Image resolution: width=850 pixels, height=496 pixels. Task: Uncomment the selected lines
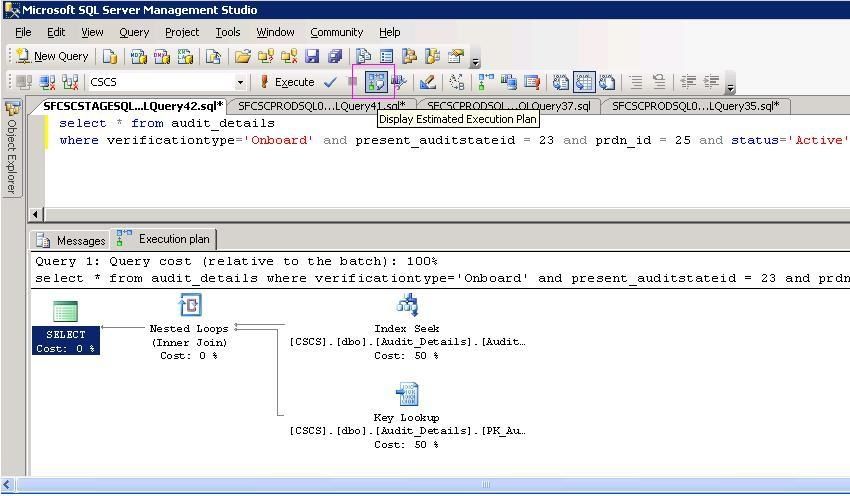[659, 82]
